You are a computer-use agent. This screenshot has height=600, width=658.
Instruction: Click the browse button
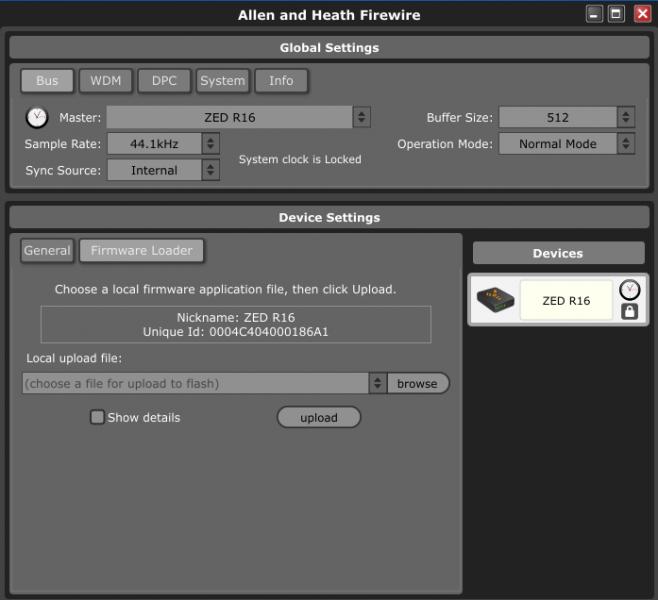[418, 383]
